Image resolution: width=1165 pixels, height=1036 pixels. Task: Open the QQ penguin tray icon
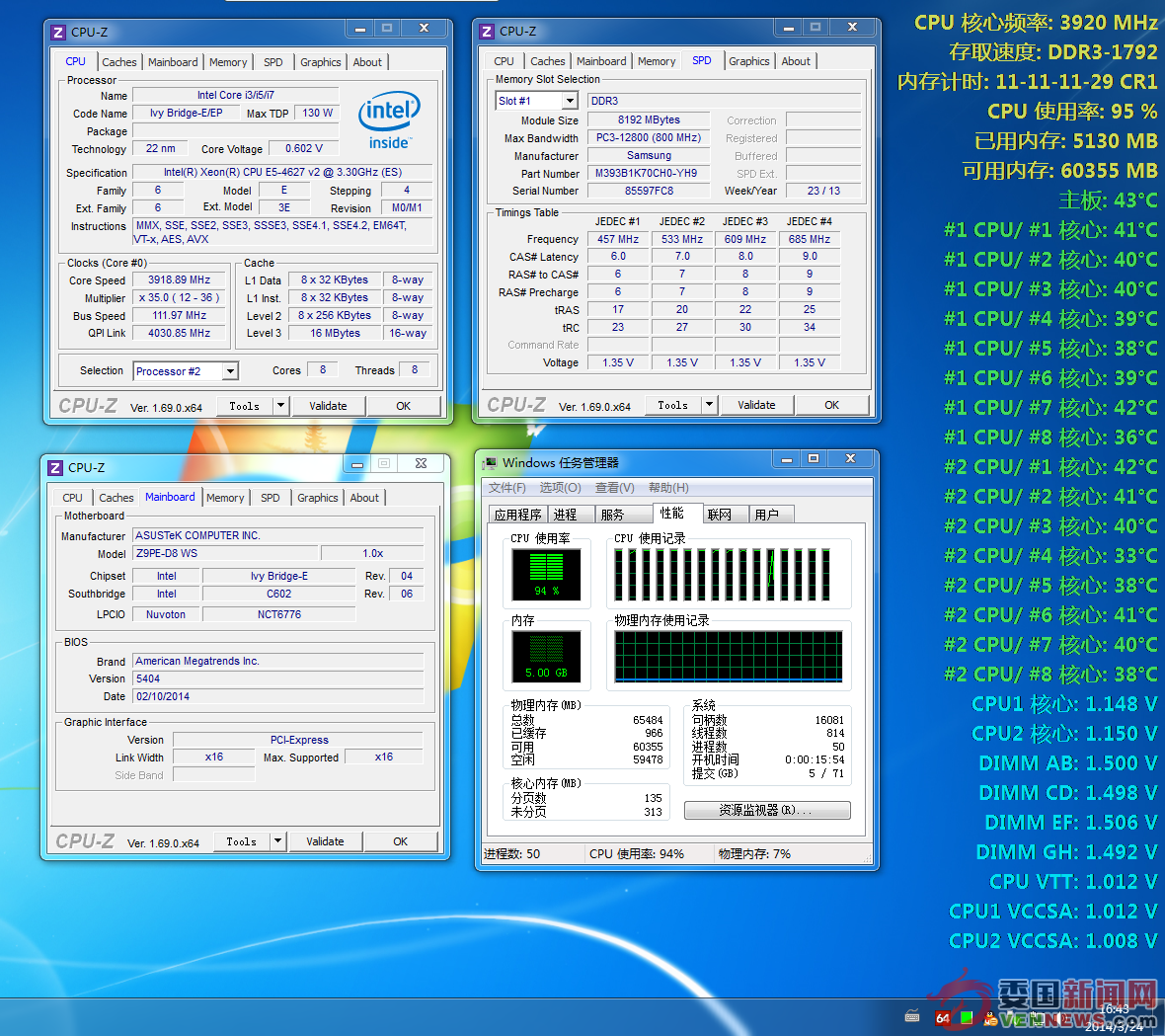point(990,1019)
